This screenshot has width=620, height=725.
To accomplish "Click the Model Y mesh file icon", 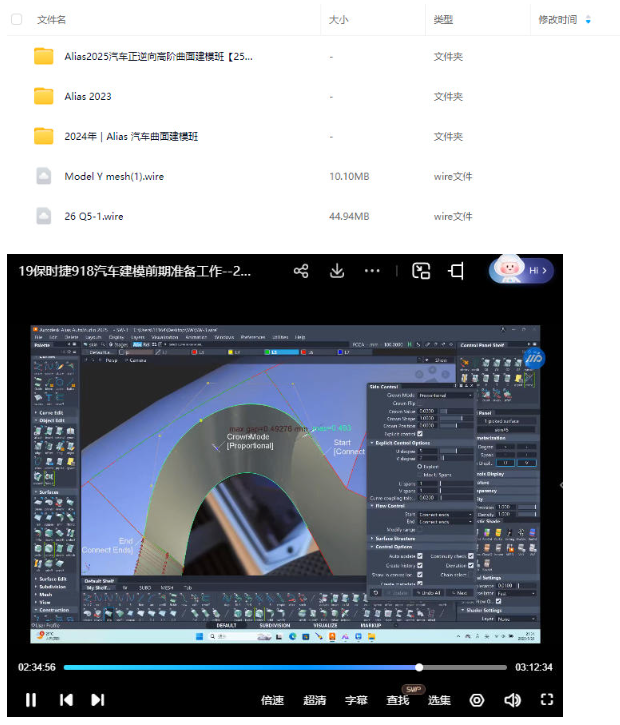I will coord(43,176).
